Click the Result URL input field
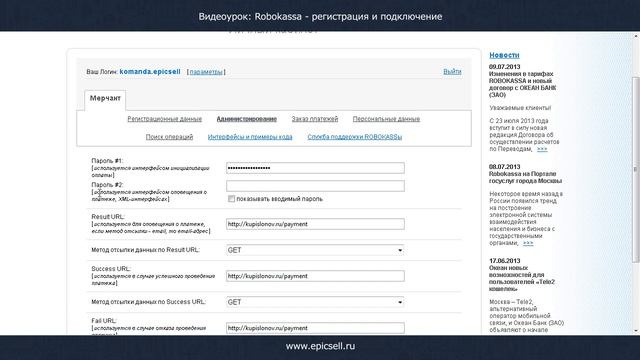This screenshot has height=360, width=640. [315, 224]
